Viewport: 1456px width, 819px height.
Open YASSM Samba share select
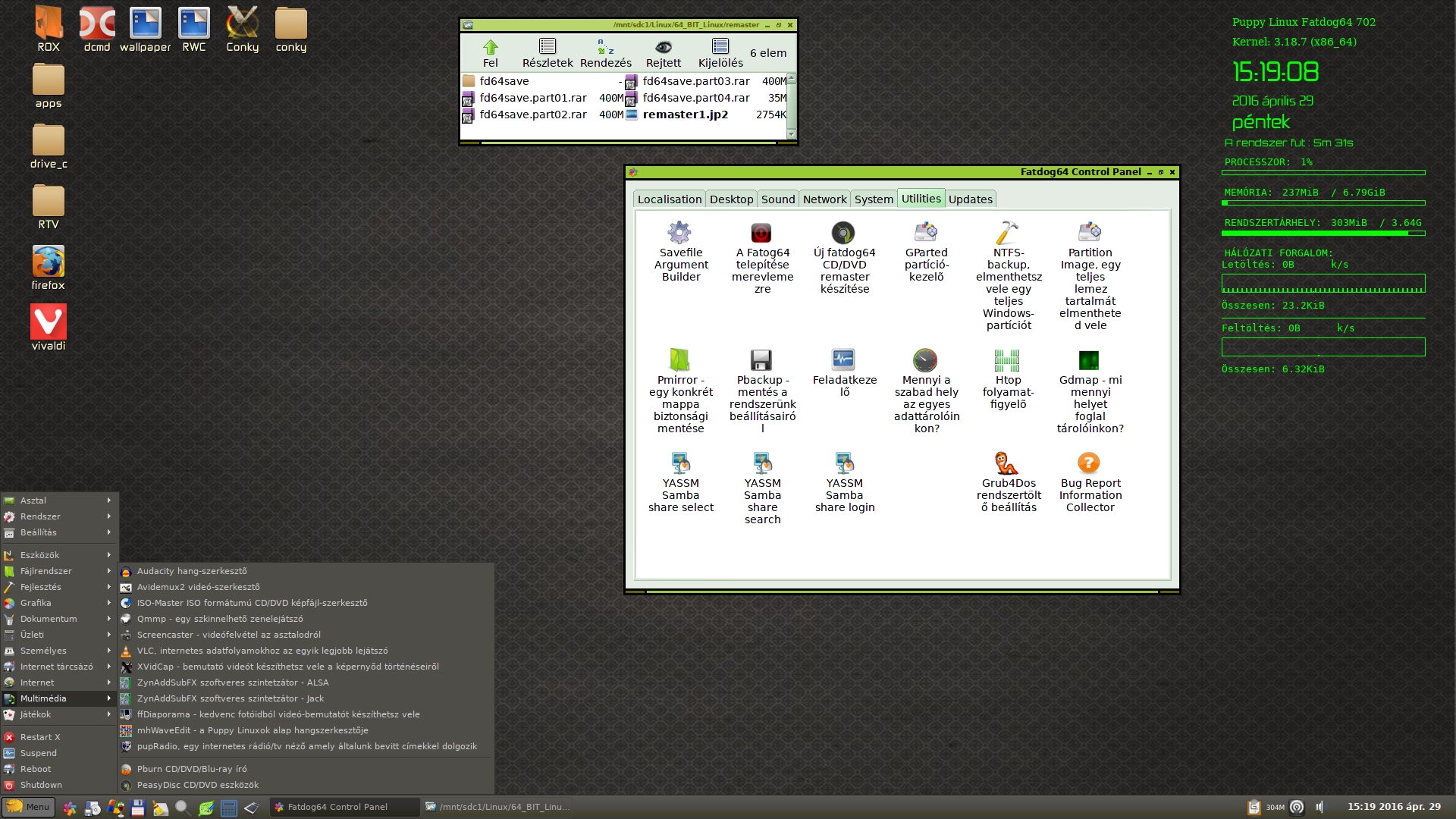coord(680,482)
